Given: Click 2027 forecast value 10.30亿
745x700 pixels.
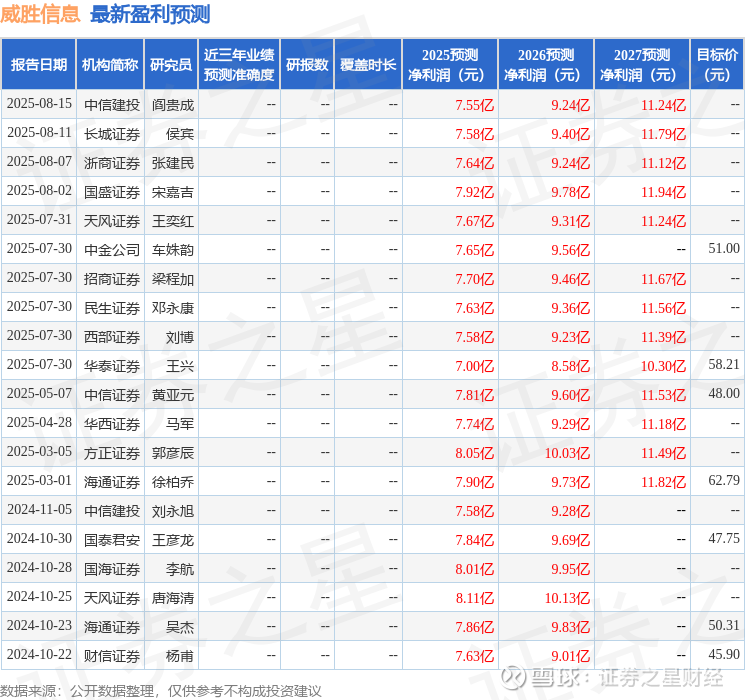Looking at the screenshot, I should point(663,366).
